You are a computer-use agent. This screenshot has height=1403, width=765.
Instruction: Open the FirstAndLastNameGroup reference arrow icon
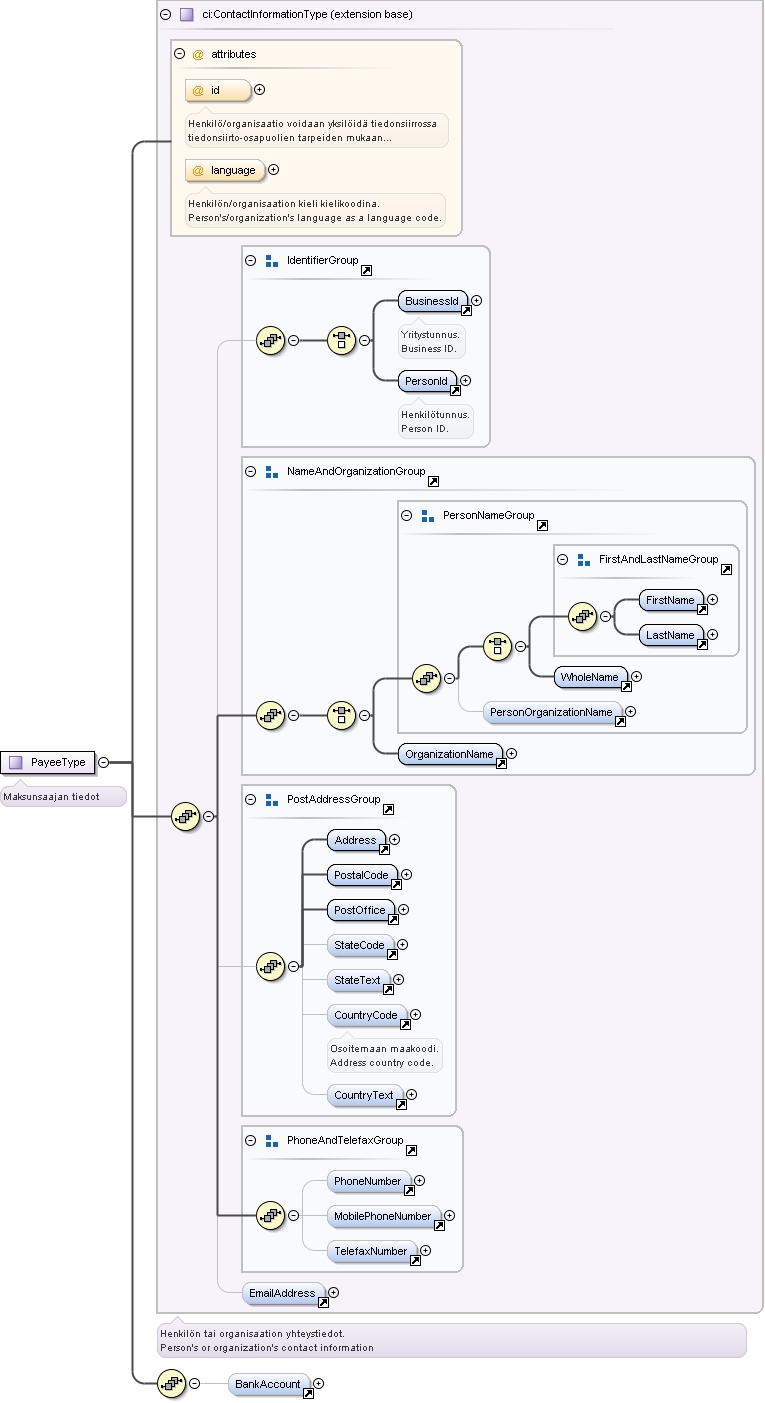[x=726, y=570]
